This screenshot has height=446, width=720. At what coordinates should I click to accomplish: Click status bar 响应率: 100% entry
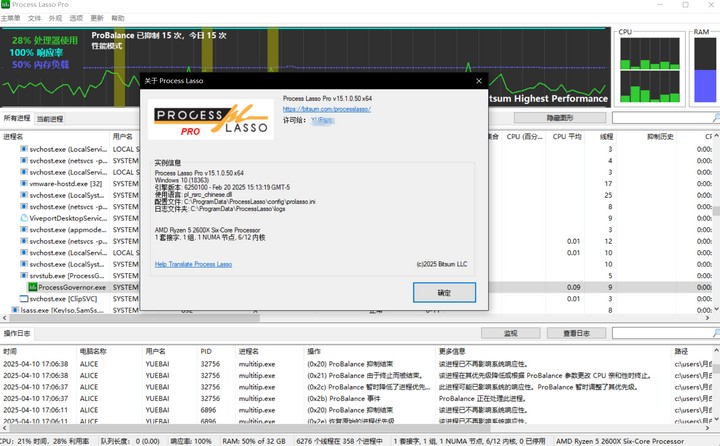tap(191, 441)
